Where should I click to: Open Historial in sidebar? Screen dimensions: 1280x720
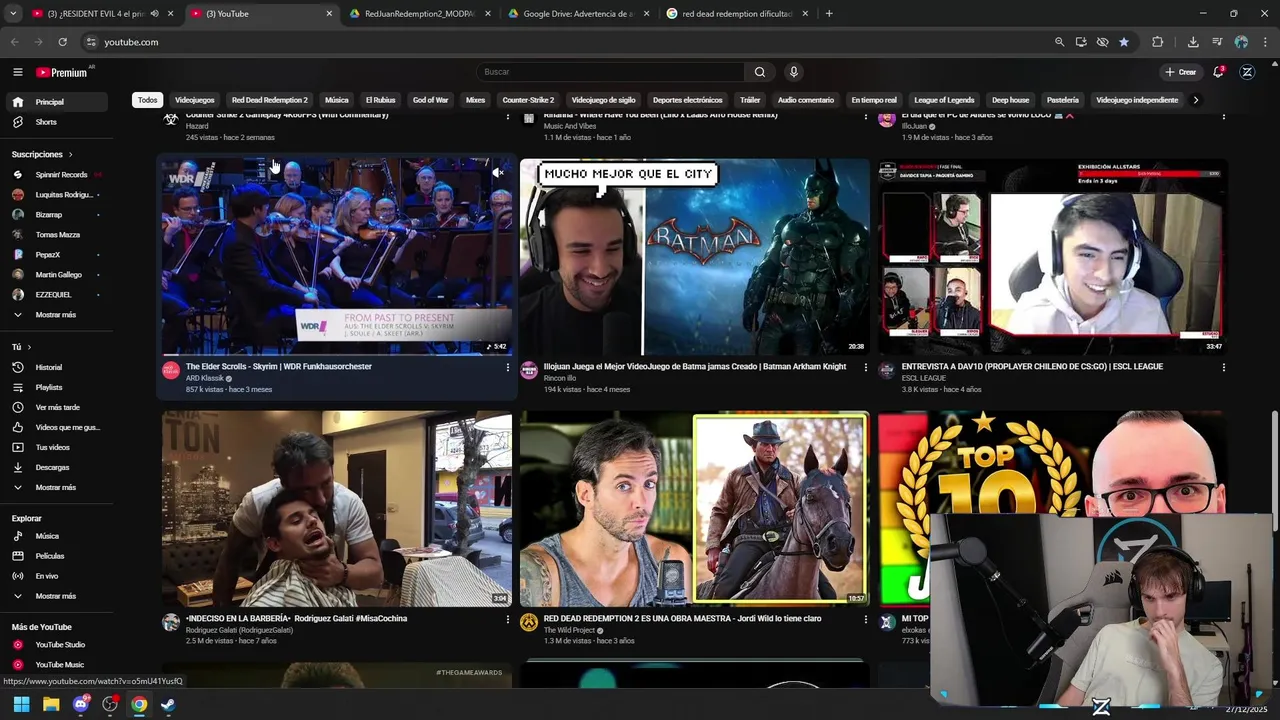point(57,367)
